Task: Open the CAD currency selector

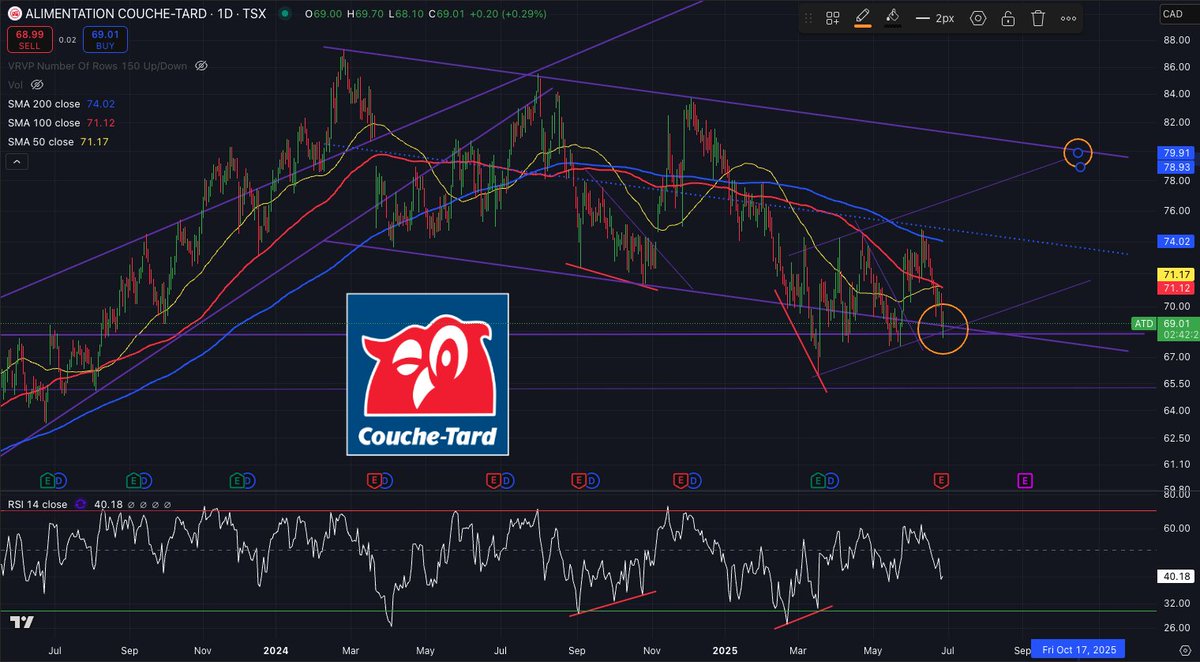Action: point(1175,14)
